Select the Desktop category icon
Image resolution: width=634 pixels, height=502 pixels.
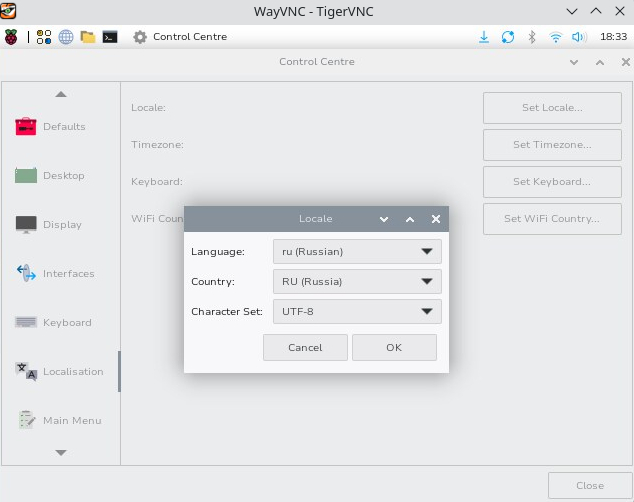click(x=26, y=175)
